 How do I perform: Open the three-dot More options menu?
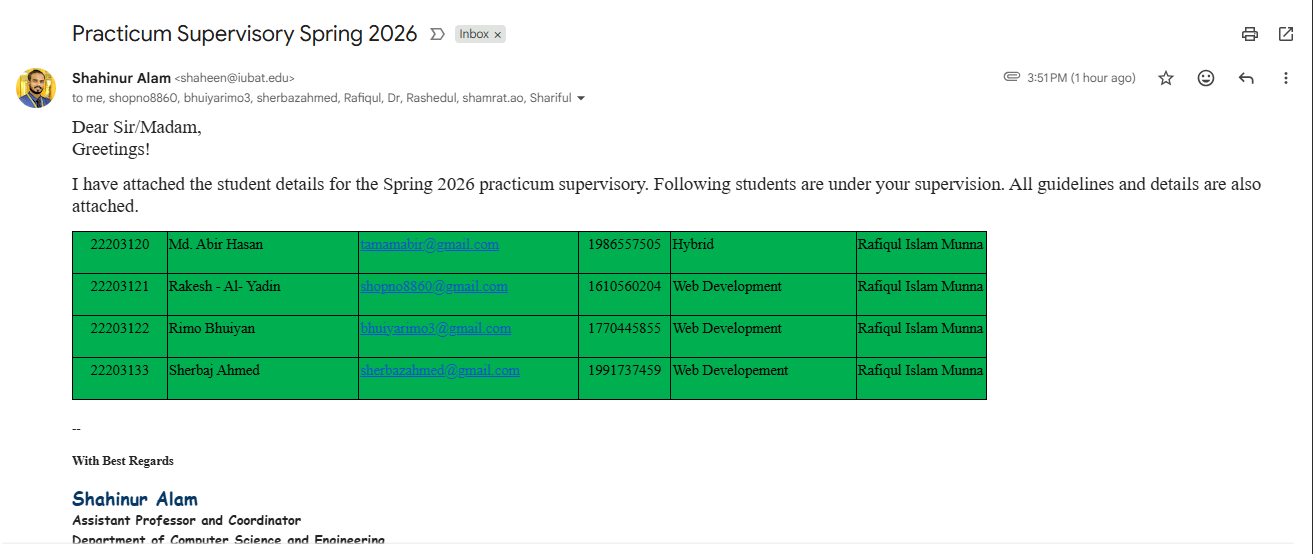[1286, 78]
